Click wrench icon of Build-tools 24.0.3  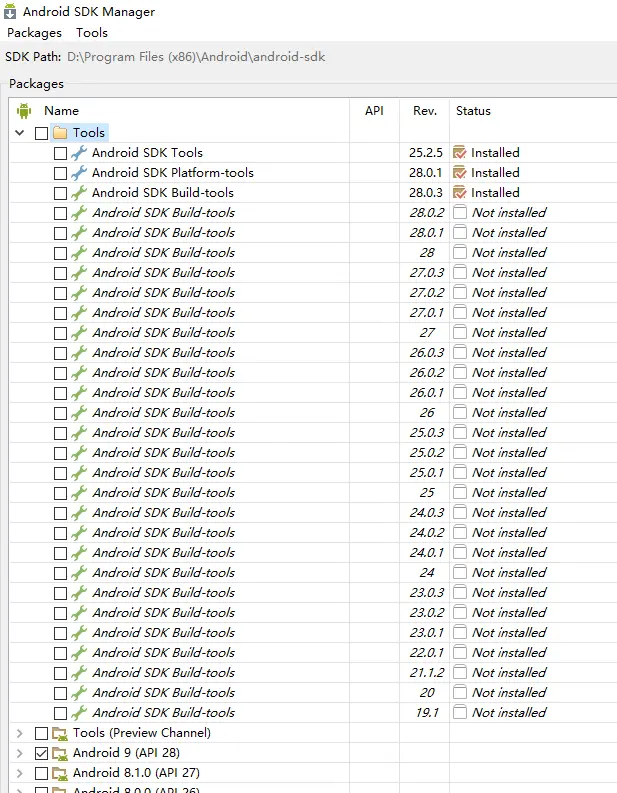(79, 512)
